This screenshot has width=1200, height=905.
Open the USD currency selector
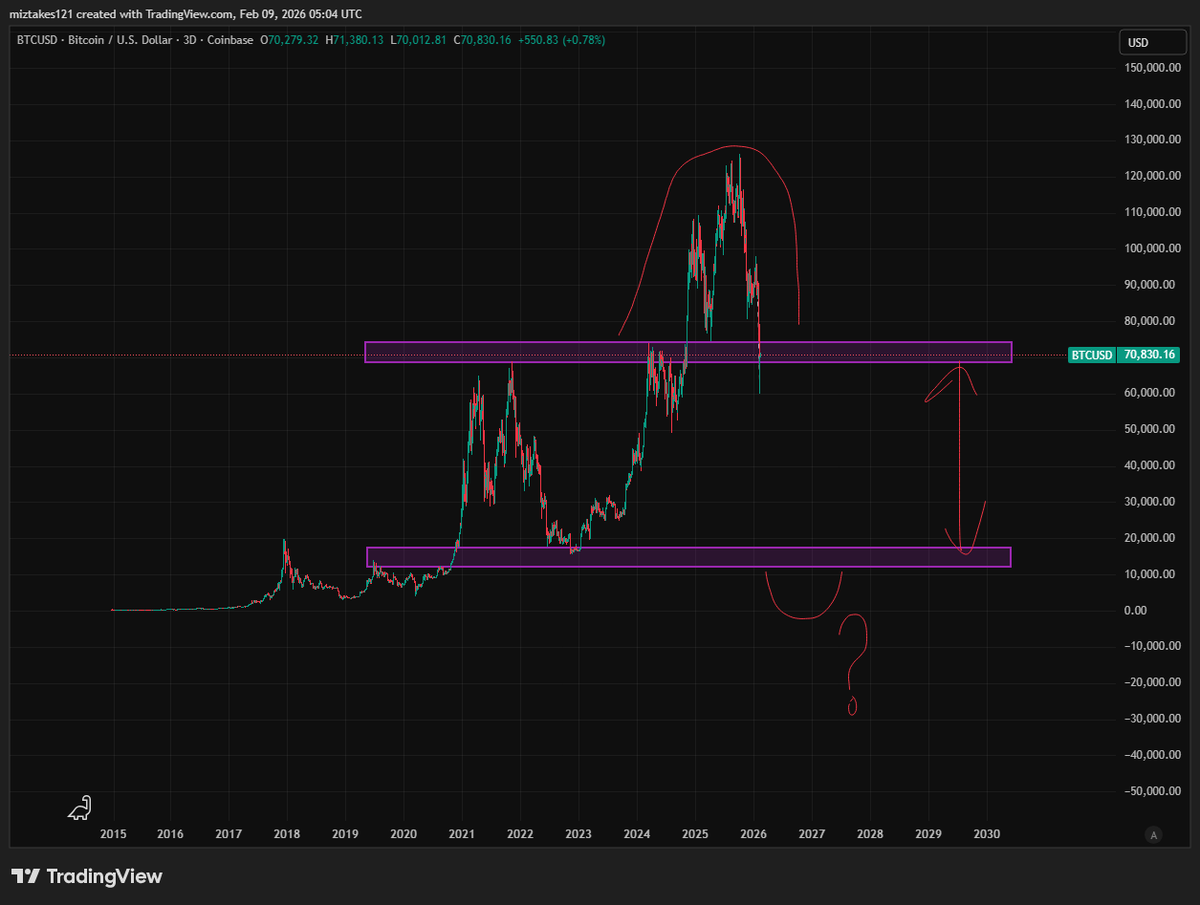(x=1153, y=43)
